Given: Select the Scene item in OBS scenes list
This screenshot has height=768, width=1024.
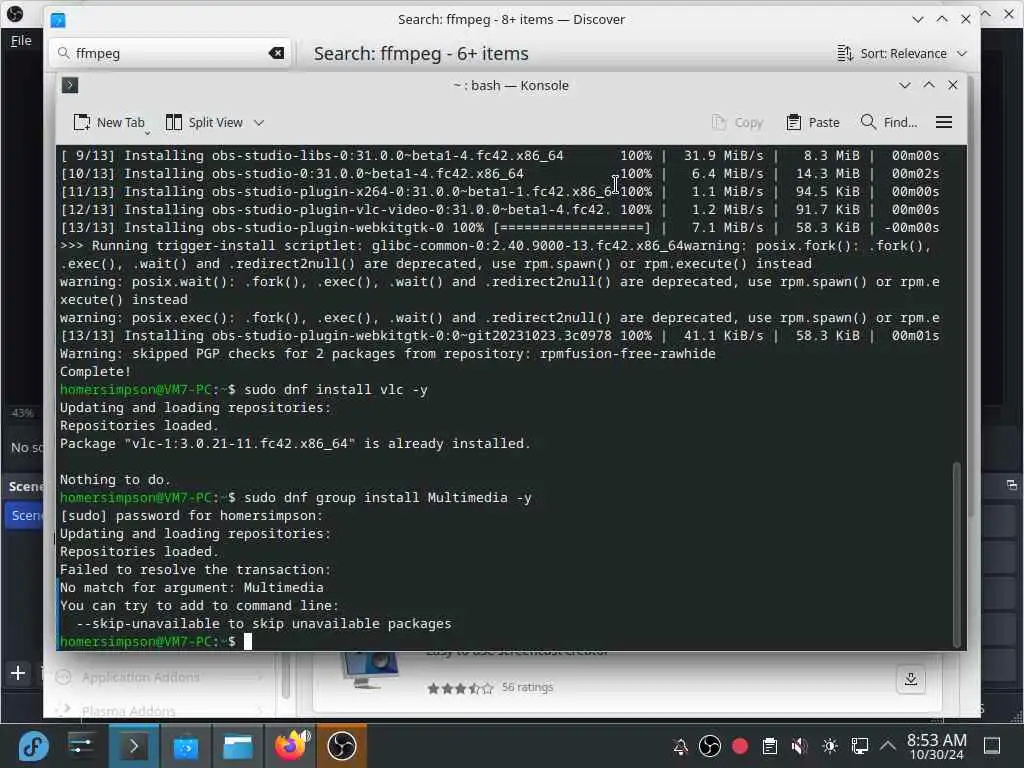Looking at the screenshot, I should (25, 515).
